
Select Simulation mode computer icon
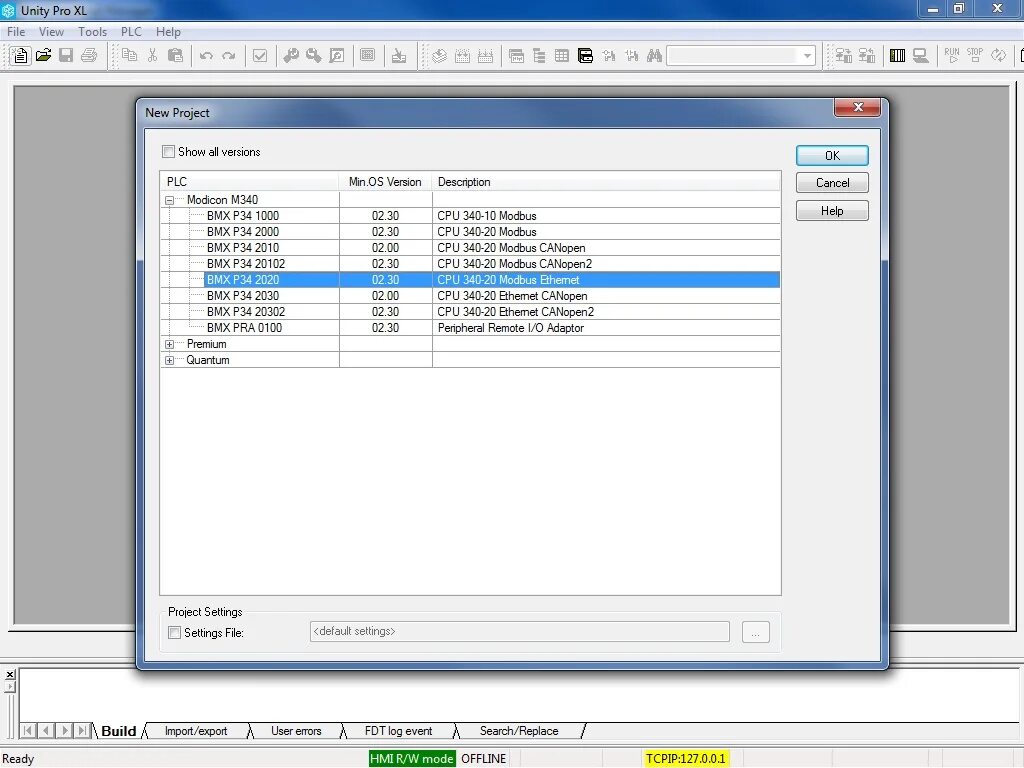click(x=921, y=56)
